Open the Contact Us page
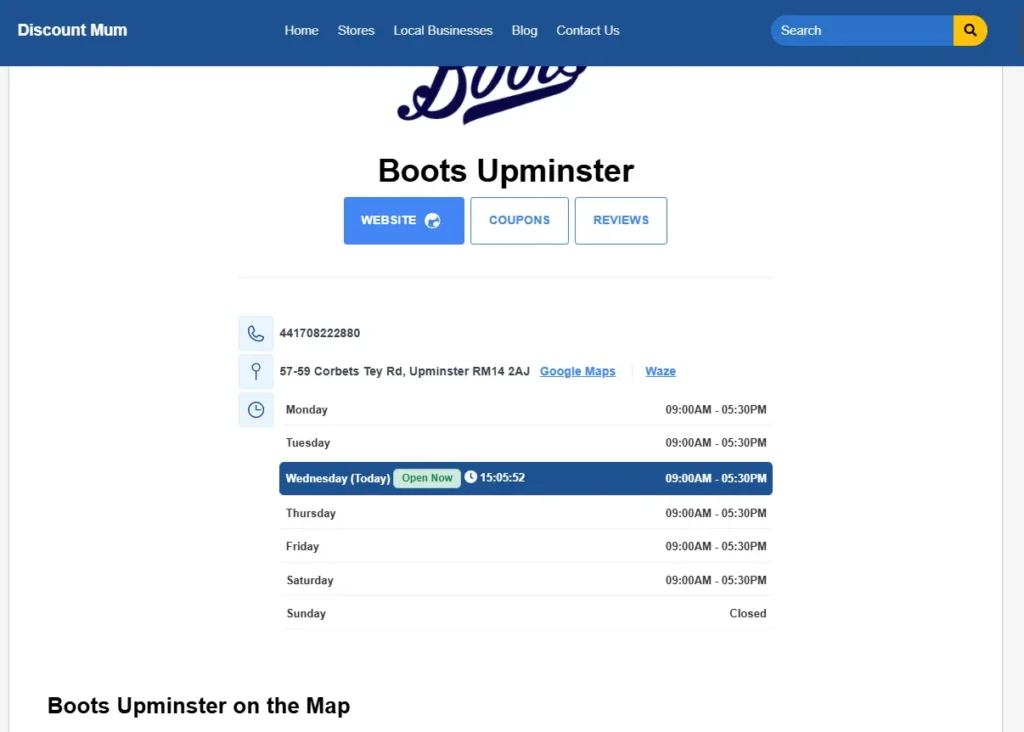Screen dimensions: 1024x732 pyautogui.click(x=588, y=31)
